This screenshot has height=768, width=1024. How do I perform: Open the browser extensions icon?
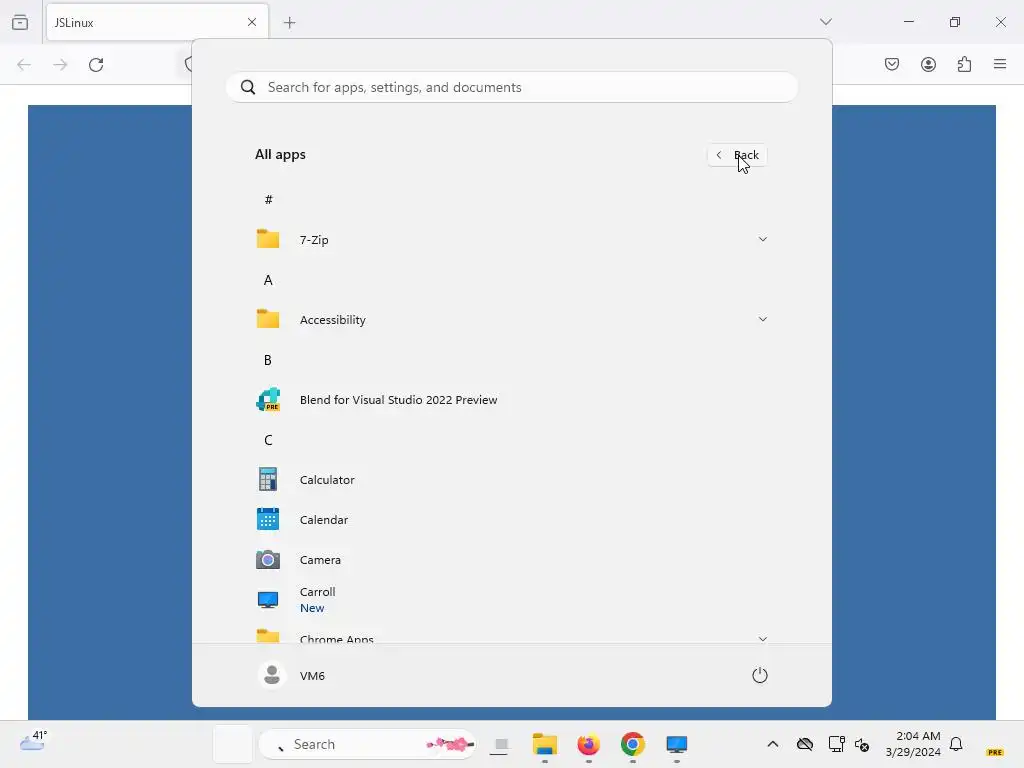[964, 64]
